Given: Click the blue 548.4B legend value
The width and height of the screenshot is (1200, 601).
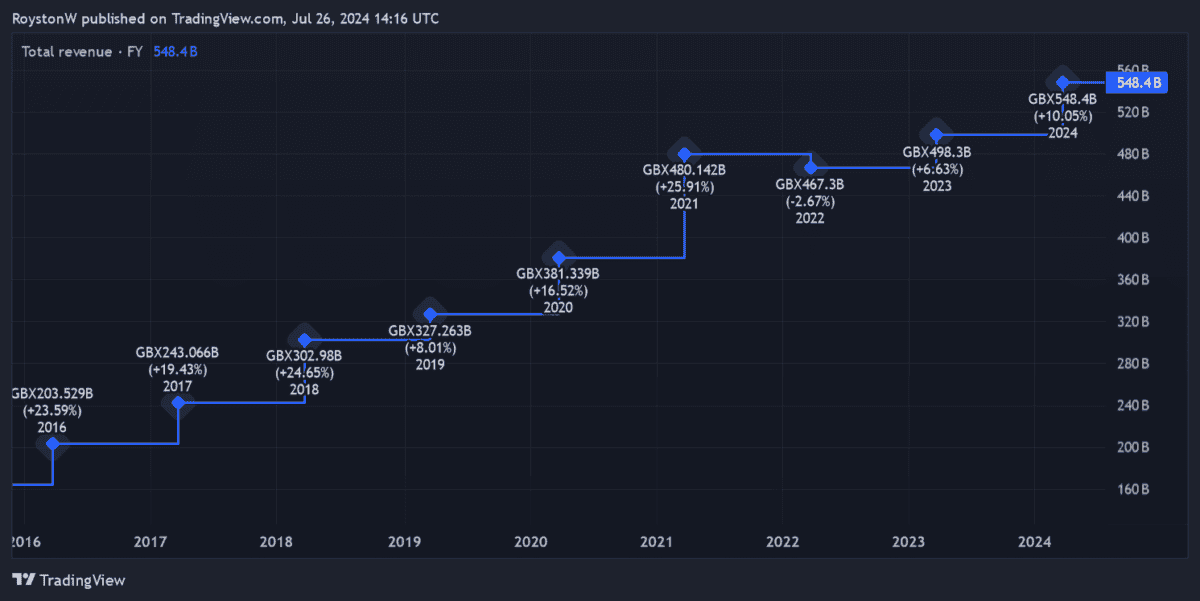Looking at the screenshot, I should 175,51.
